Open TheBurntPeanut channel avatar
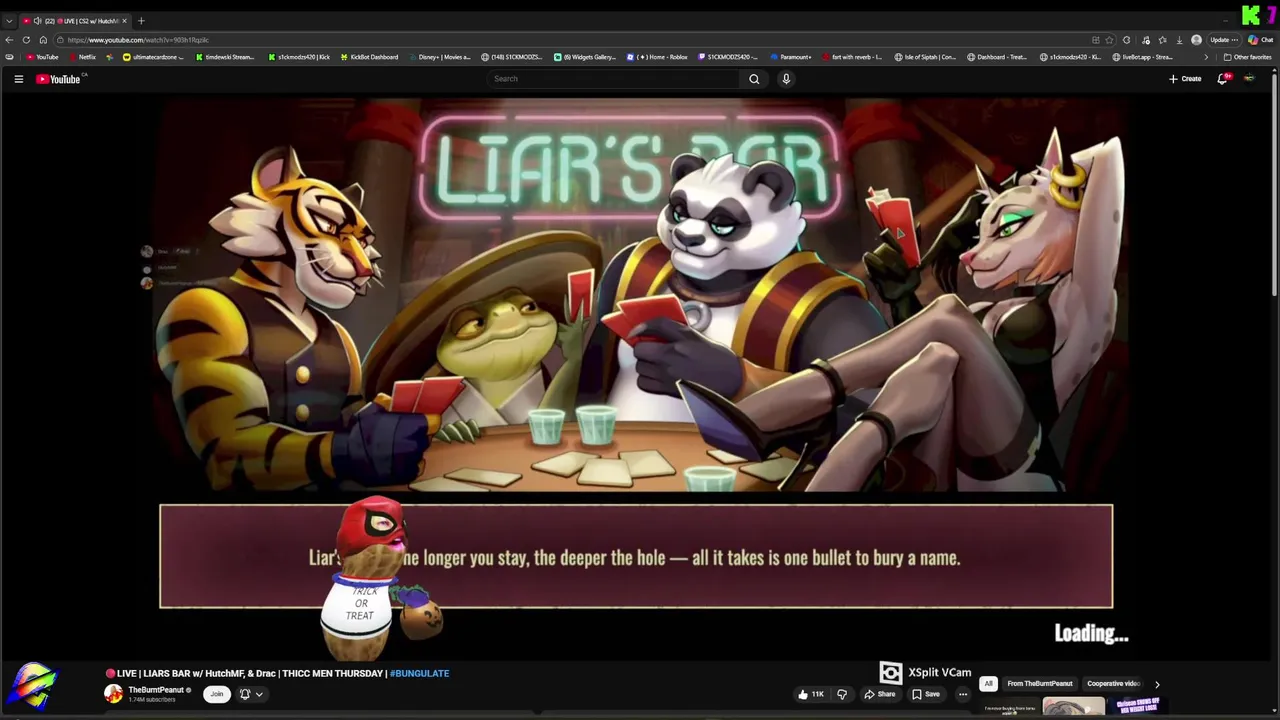Screen dimensions: 1280x720 114,694
